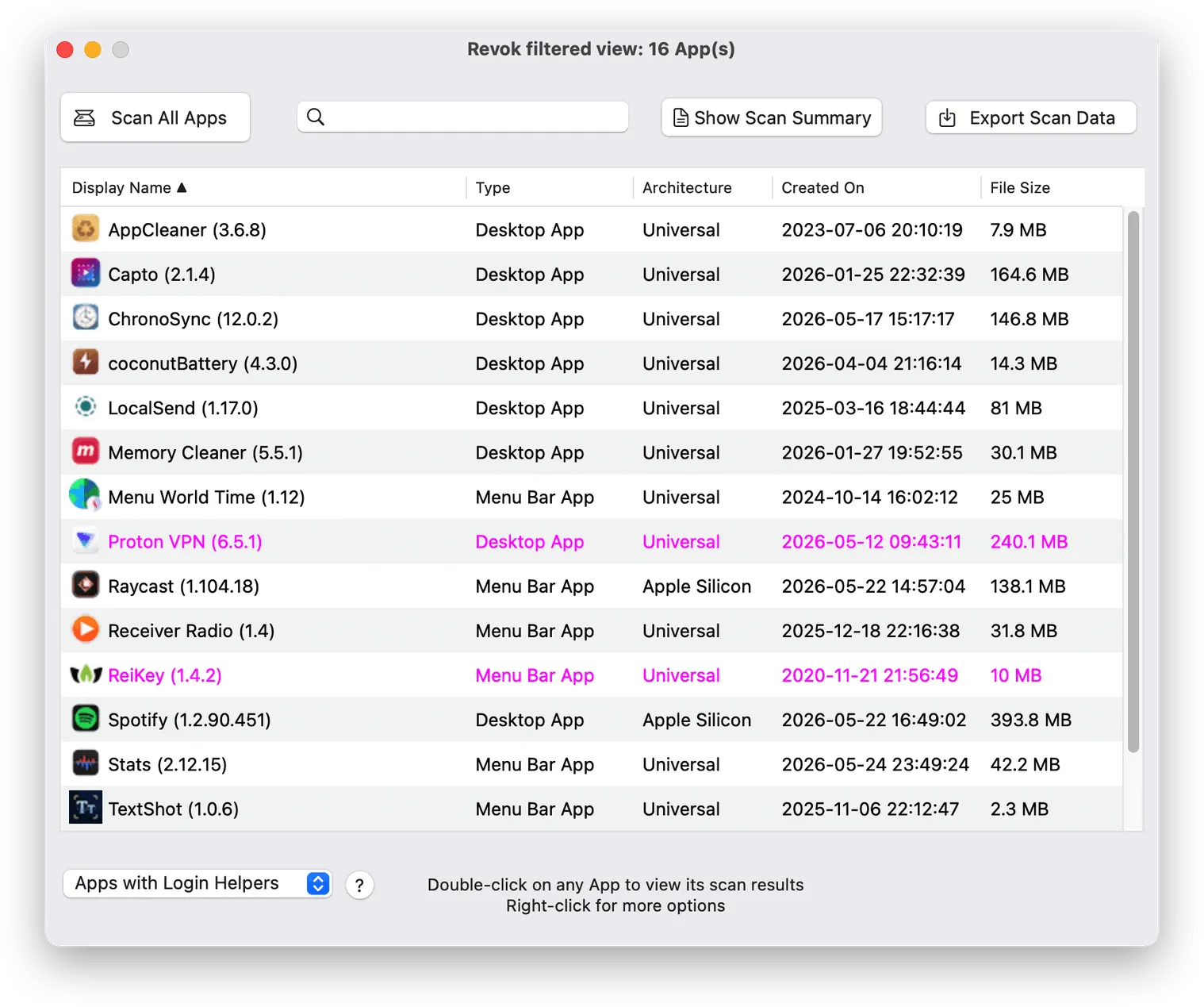
Task: Select TextShot (1.0.6) name text
Action: (x=173, y=809)
